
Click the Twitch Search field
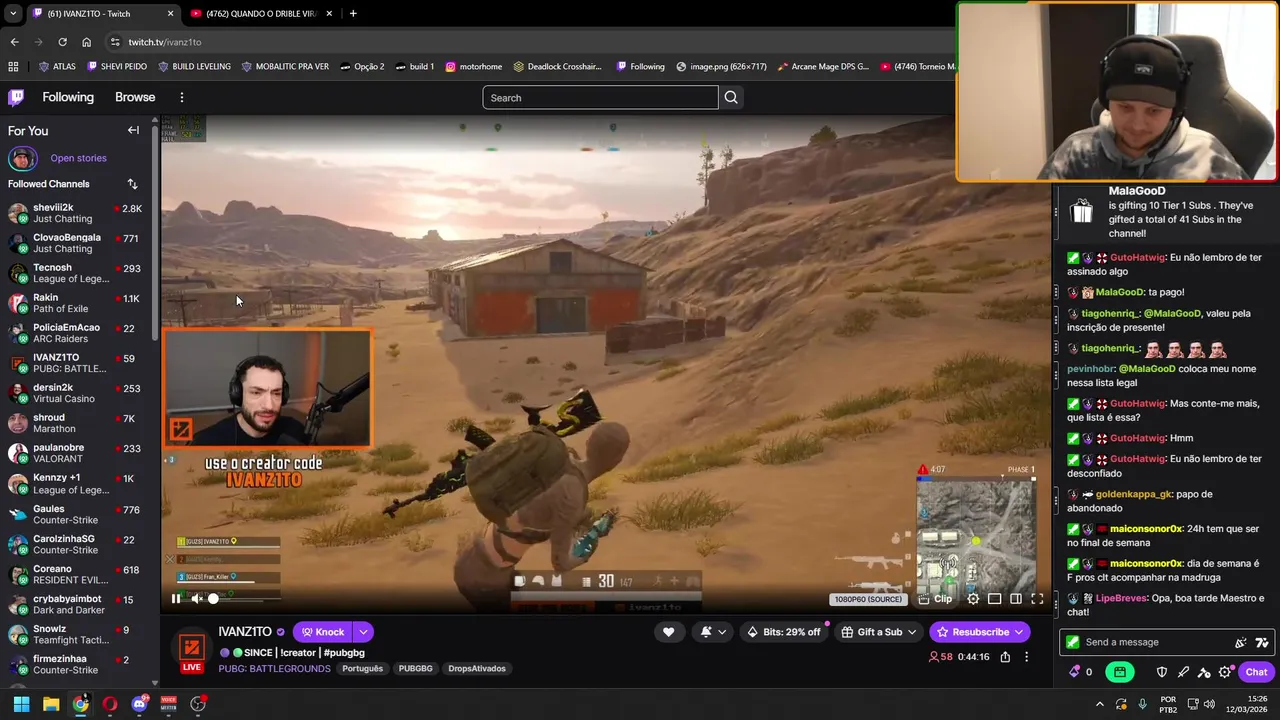(x=600, y=97)
